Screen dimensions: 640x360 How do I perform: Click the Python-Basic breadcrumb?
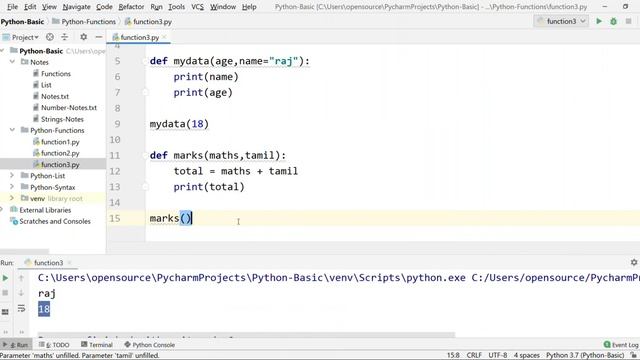(22, 22)
